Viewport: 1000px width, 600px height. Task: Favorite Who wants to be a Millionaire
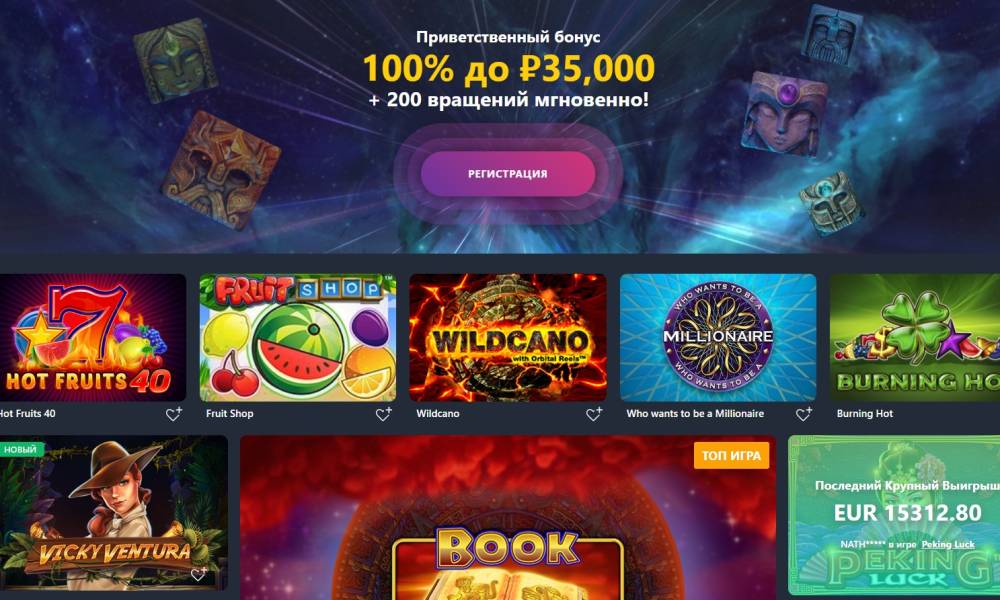pyautogui.click(x=804, y=414)
